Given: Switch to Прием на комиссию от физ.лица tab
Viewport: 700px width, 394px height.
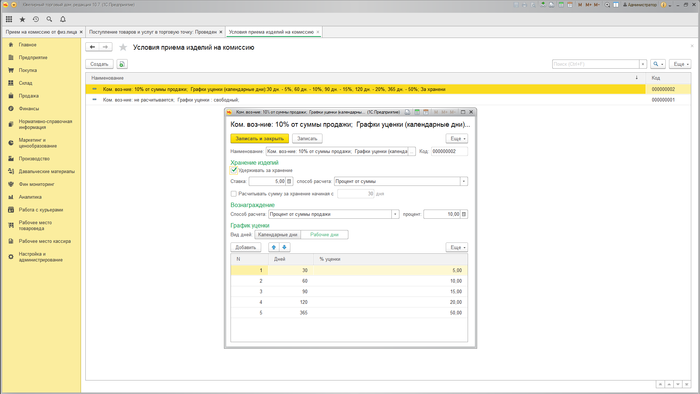Looking at the screenshot, I should pos(42,32).
